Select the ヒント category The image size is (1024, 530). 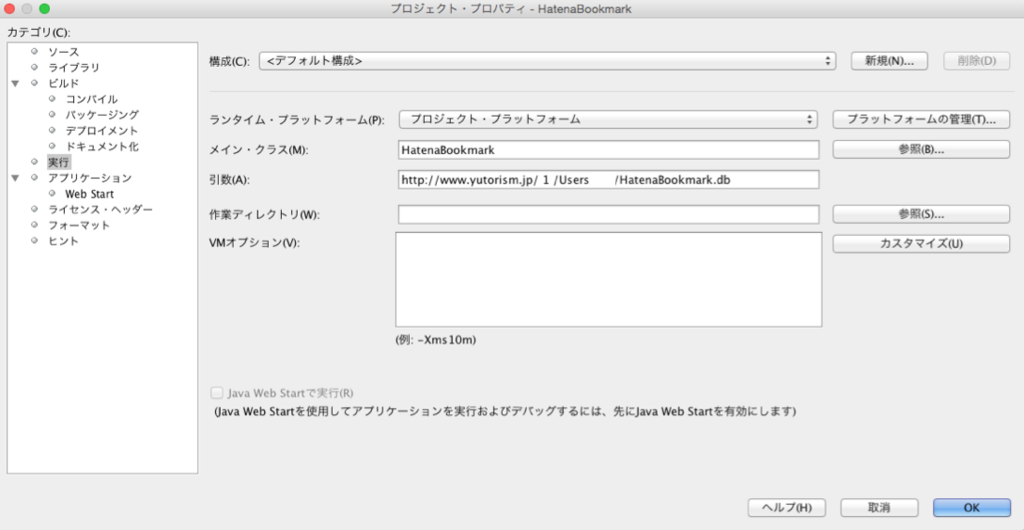click(x=63, y=241)
